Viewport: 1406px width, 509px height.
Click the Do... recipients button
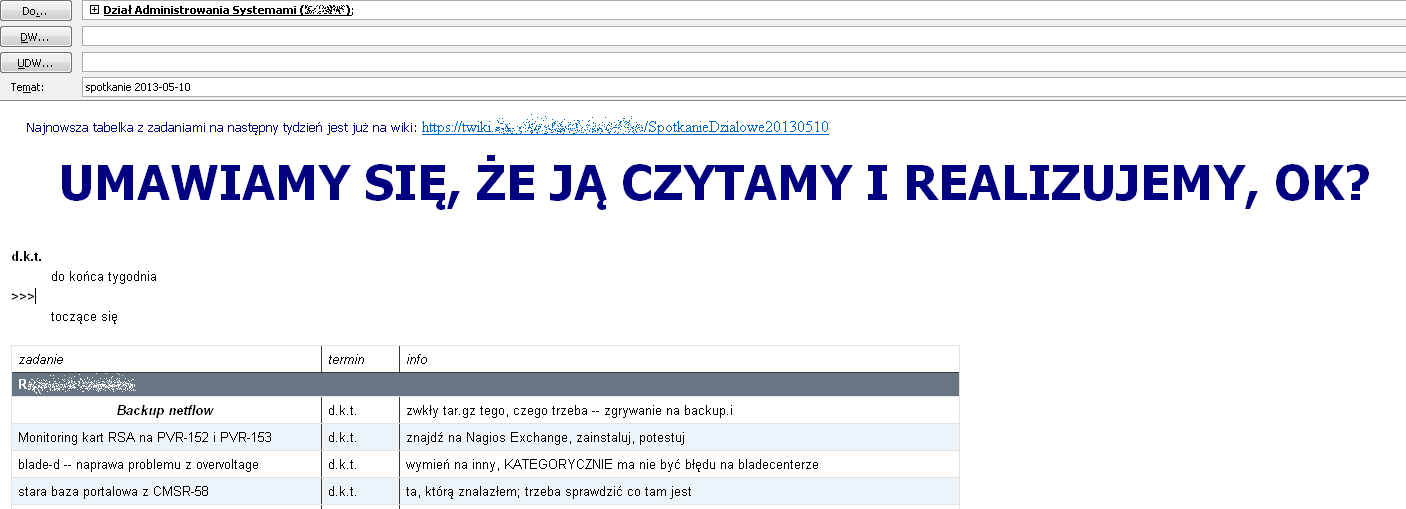tap(36, 10)
